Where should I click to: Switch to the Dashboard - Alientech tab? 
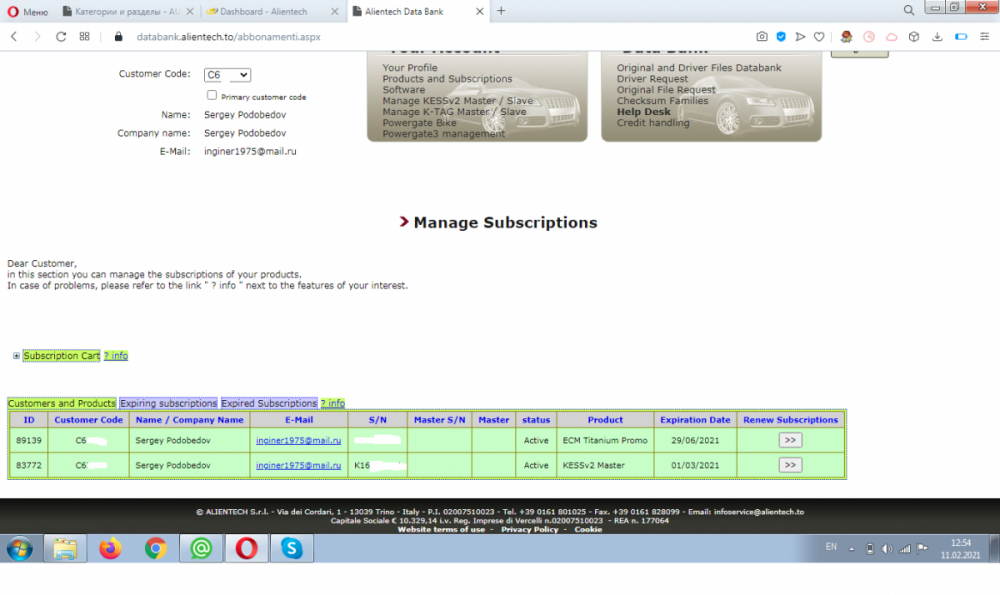pyautogui.click(x=263, y=11)
